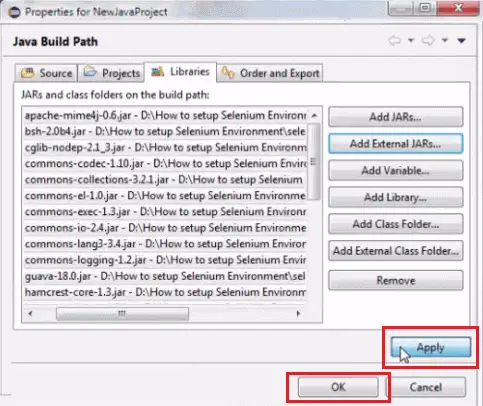This screenshot has width=483, height=406.
Task: Open the back history dropdown arrow
Action: coord(411,41)
